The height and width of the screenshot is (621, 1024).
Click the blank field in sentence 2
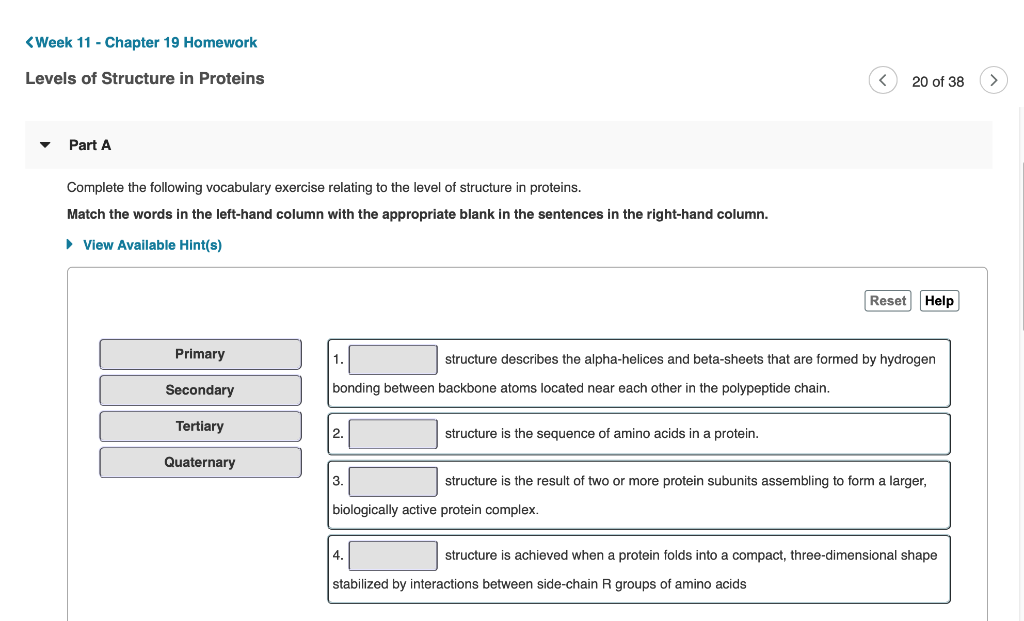point(392,433)
